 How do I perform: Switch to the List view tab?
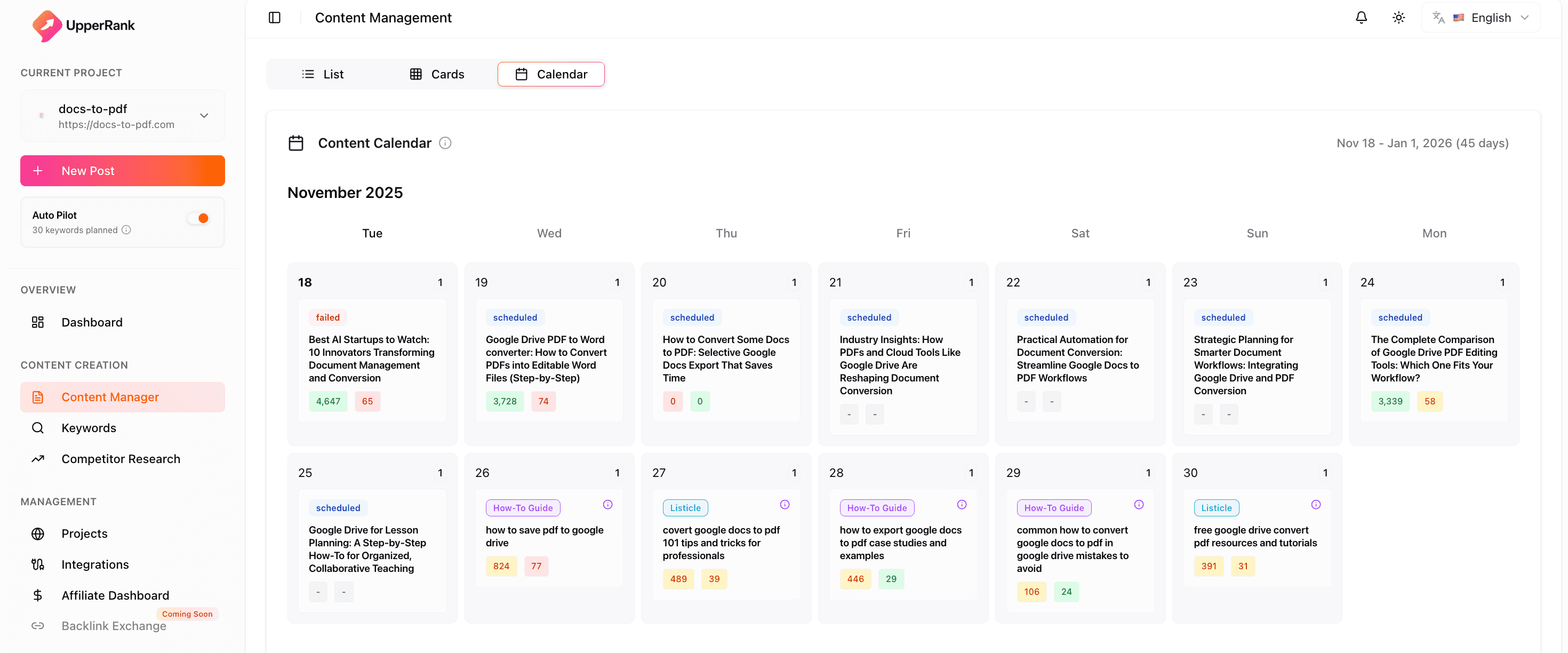(323, 74)
